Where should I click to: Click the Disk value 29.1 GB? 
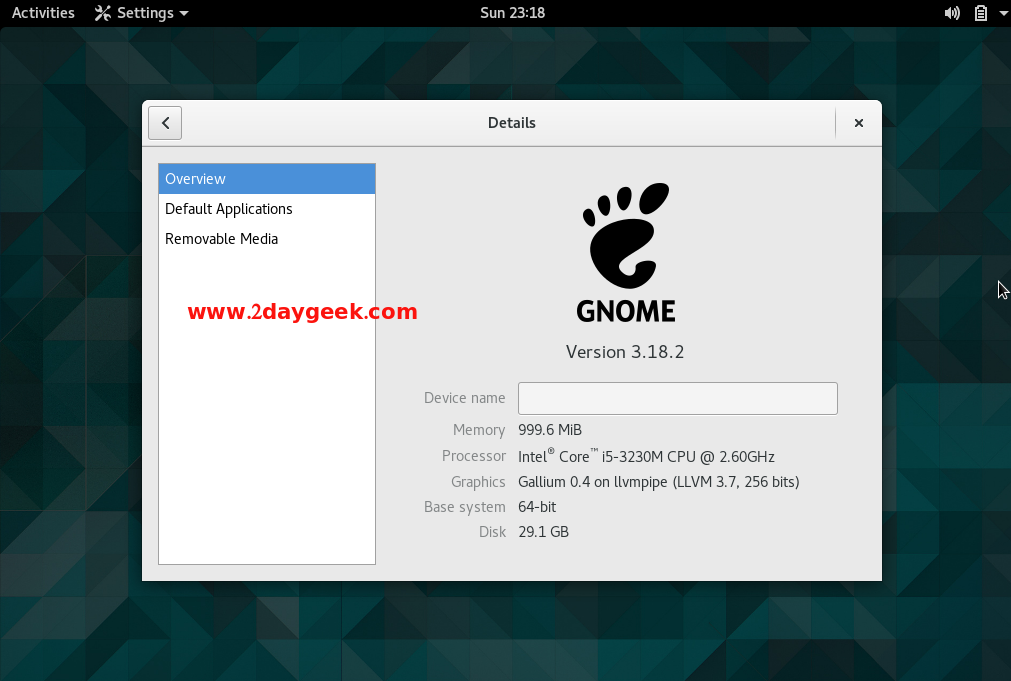[x=544, y=531]
